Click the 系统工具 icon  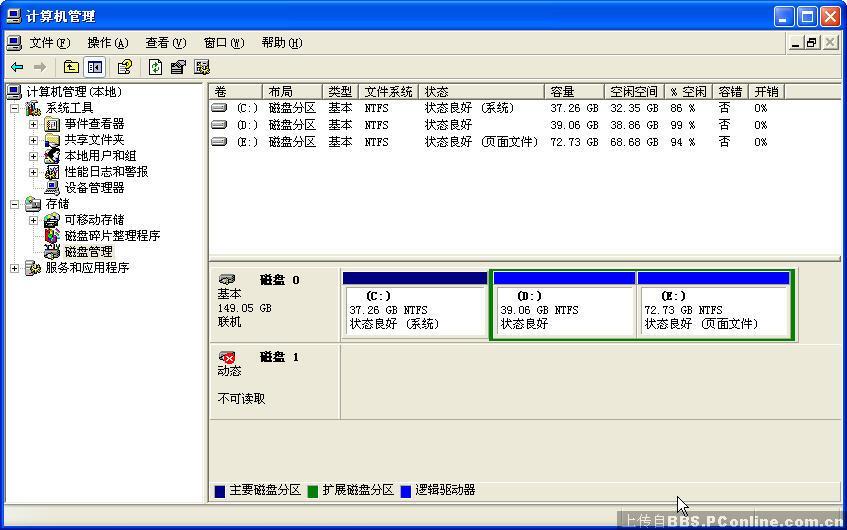33,108
